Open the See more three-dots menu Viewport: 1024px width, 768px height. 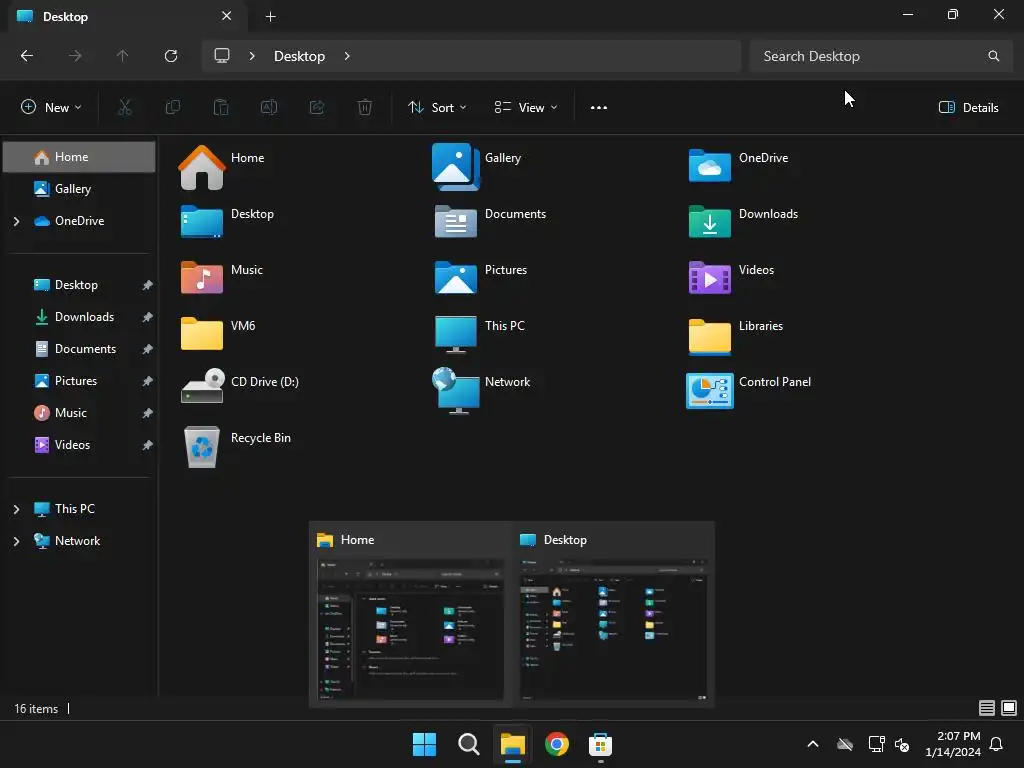pyautogui.click(x=599, y=107)
